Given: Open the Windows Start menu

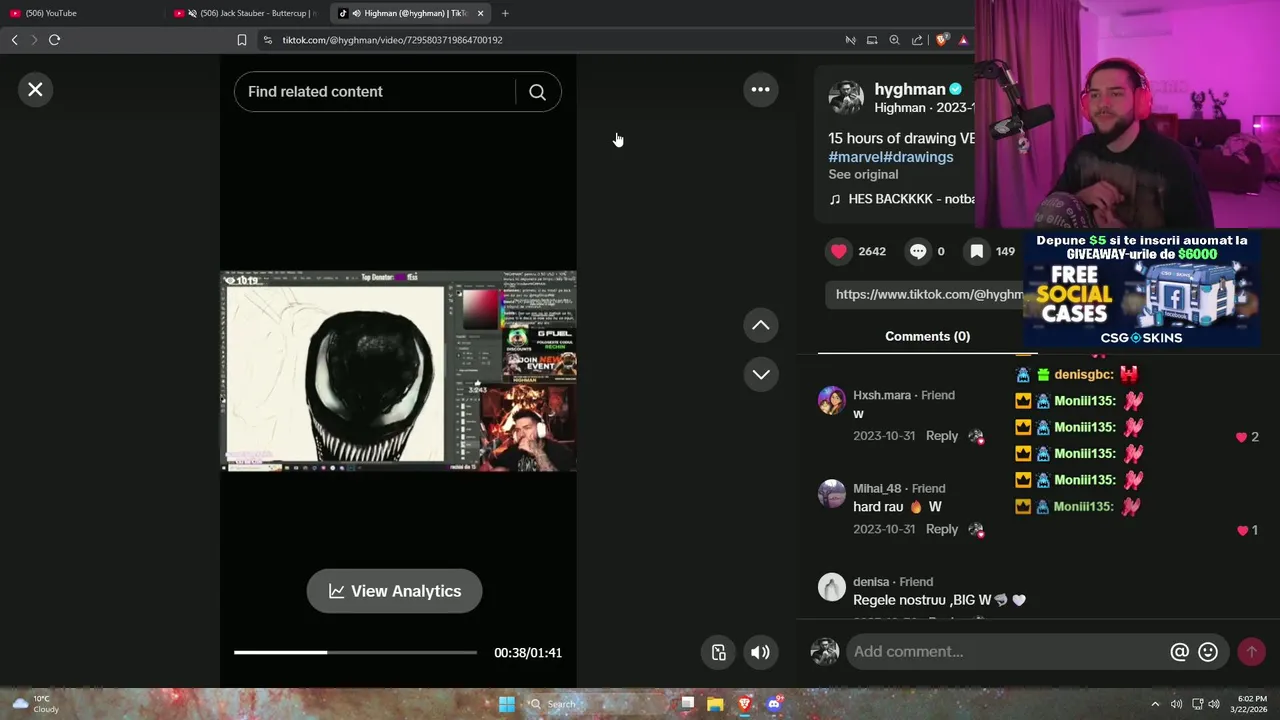Looking at the screenshot, I should 506,704.
